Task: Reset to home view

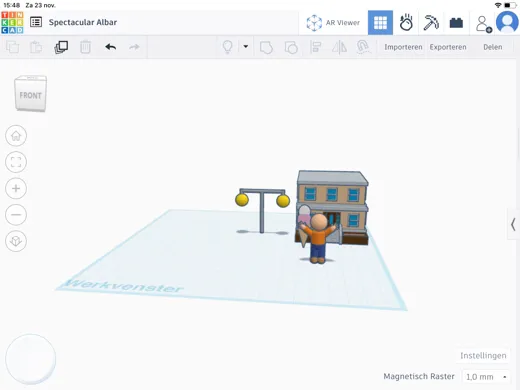Action: [x=16, y=136]
